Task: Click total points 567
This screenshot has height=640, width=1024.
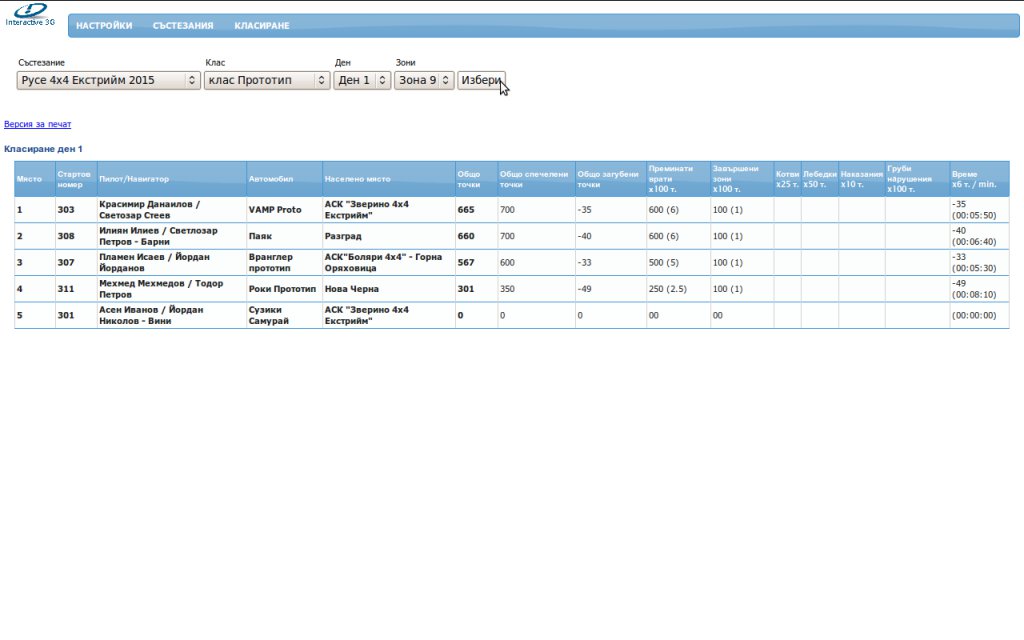Action: [476, 263]
